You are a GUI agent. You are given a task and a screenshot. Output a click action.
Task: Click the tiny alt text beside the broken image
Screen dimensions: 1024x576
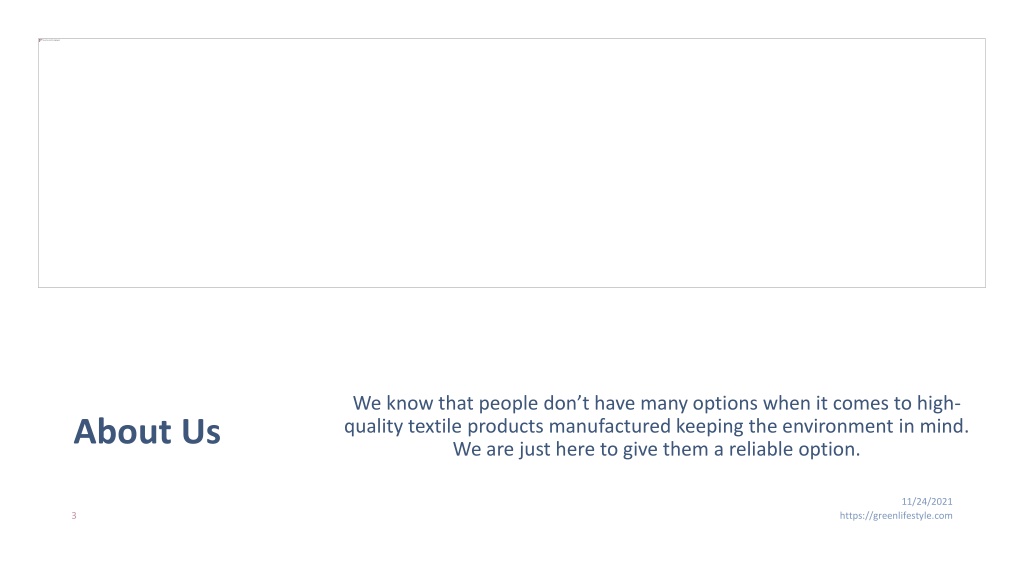coord(52,40)
